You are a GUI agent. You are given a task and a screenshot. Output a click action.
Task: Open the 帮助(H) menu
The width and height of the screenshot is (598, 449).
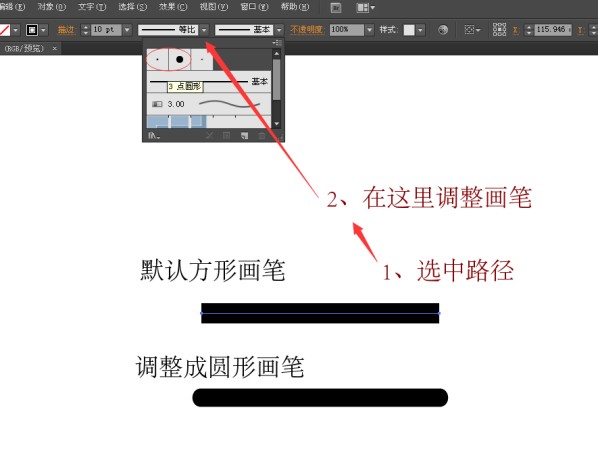tap(295, 7)
